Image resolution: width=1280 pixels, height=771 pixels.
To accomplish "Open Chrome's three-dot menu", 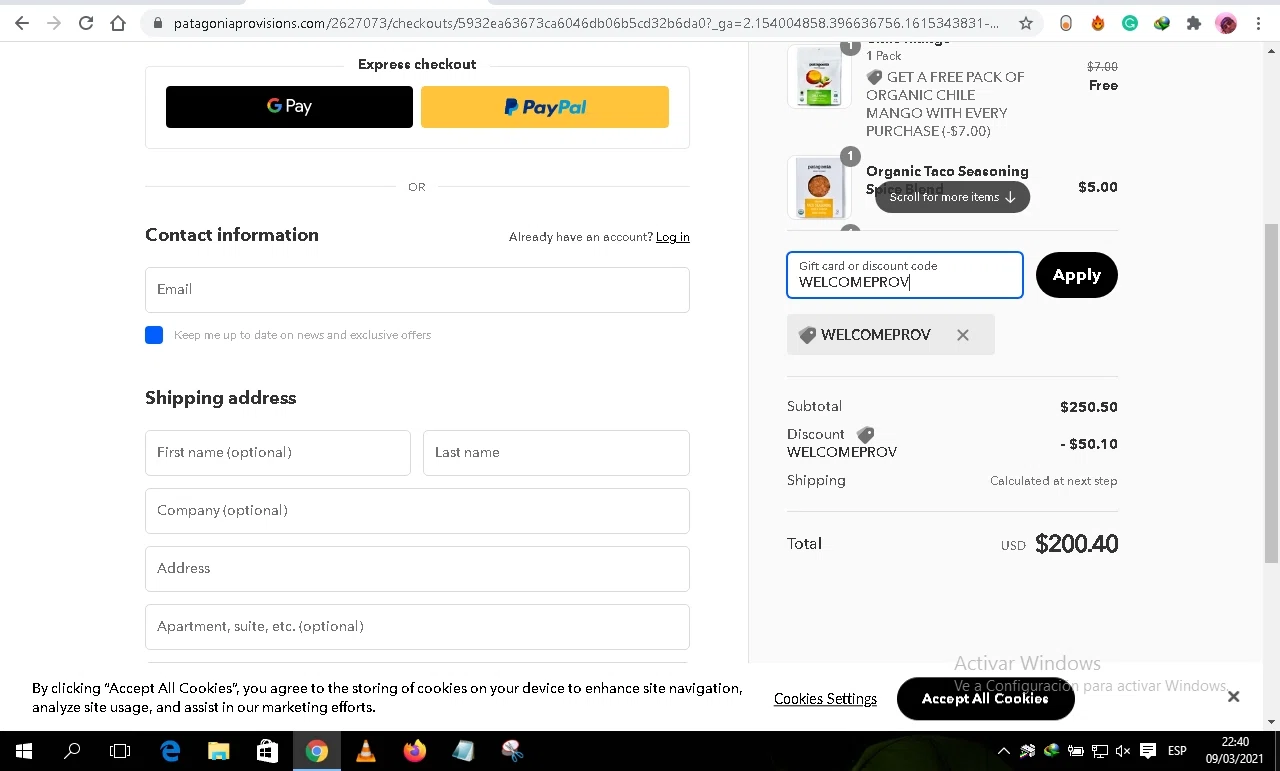I will (x=1258, y=23).
